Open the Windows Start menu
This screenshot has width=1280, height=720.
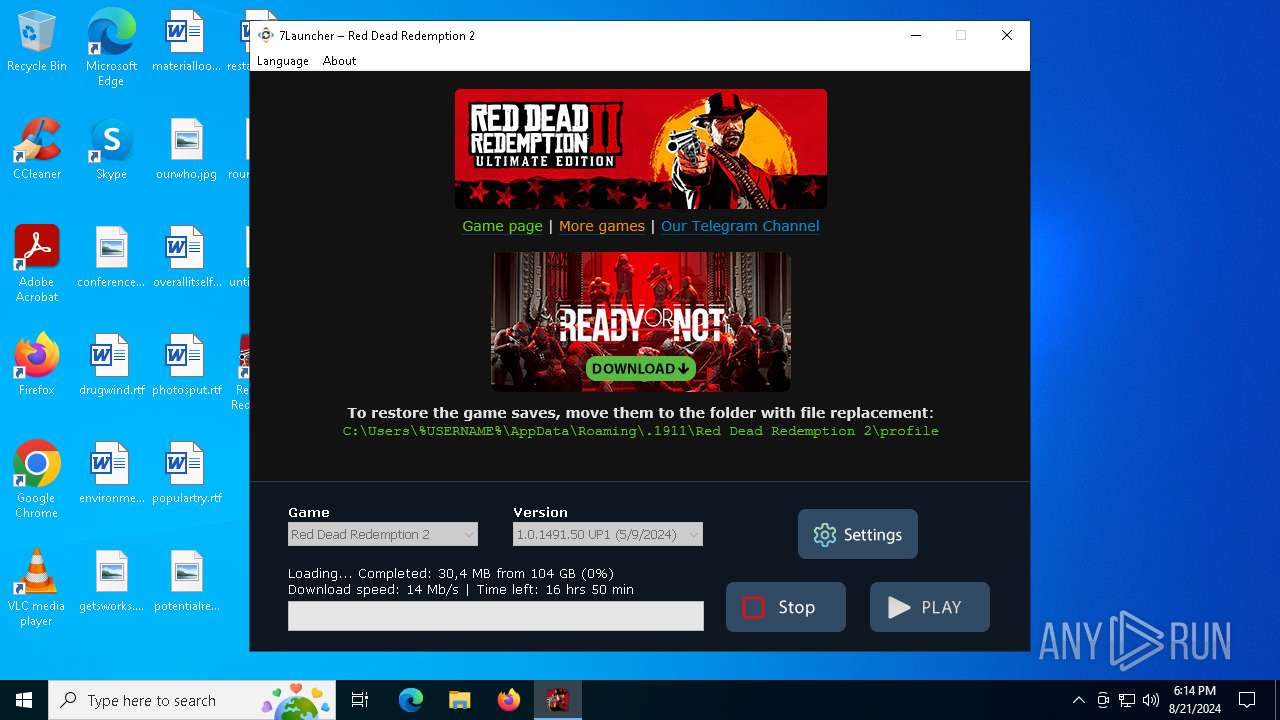pos(24,700)
